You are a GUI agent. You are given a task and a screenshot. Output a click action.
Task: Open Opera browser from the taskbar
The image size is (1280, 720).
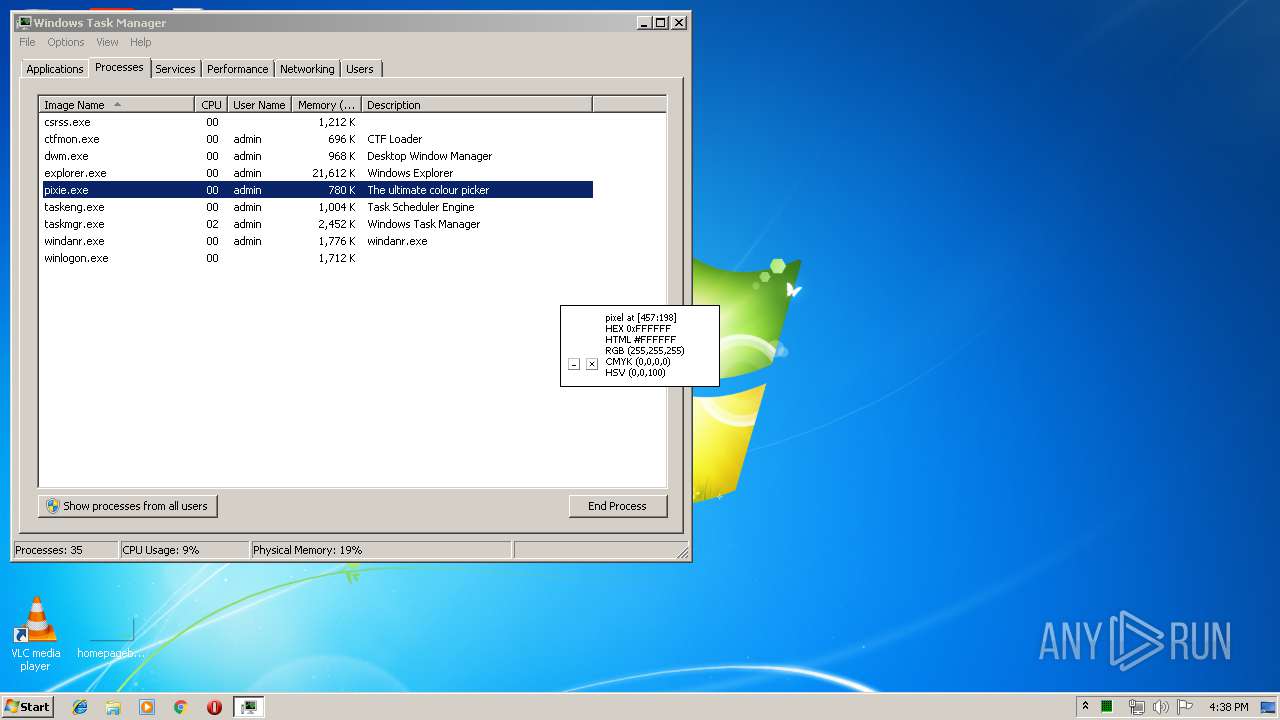tap(214, 707)
